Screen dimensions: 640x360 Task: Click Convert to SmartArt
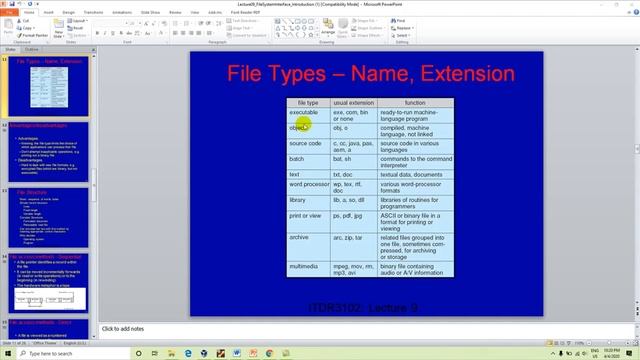point(247,36)
